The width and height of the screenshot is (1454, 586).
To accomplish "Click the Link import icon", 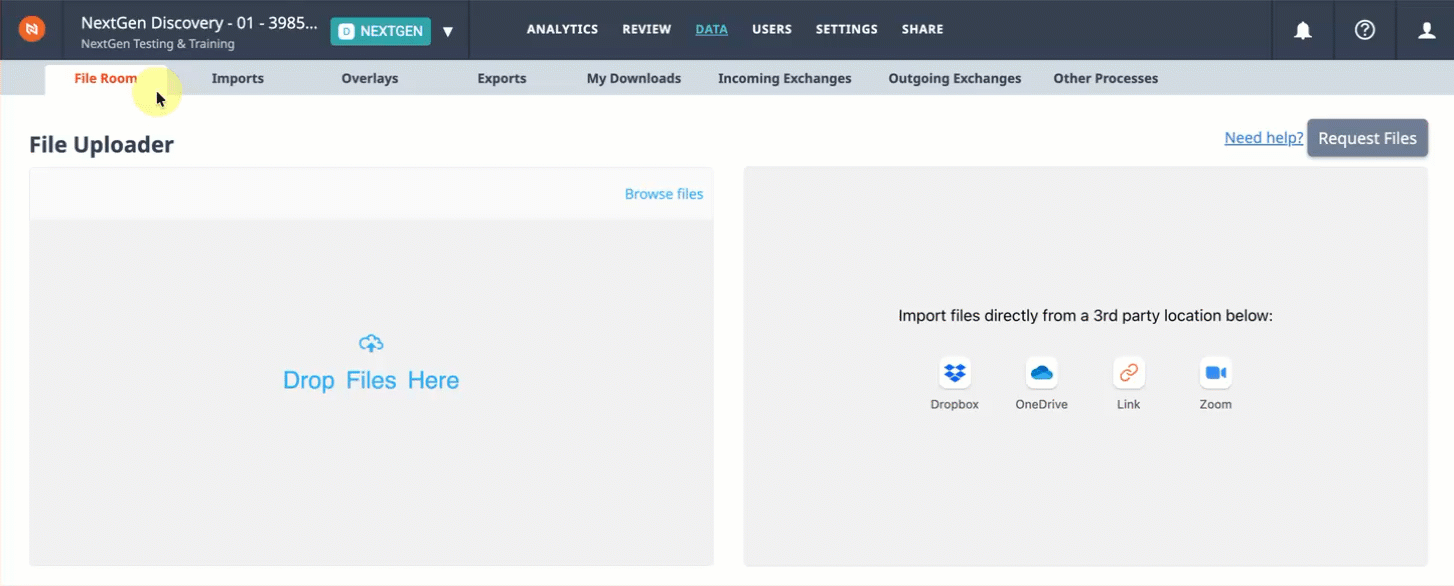I will pos(1129,373).
